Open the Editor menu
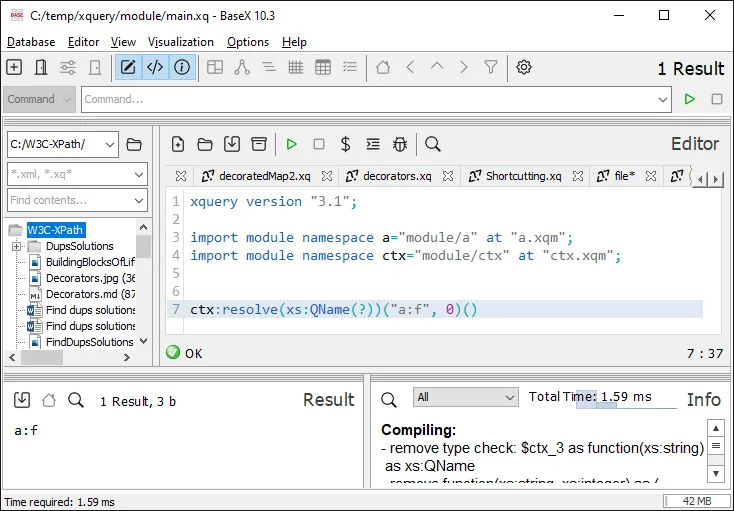Viewport: 734px width, 511px height. click(83, 42)
